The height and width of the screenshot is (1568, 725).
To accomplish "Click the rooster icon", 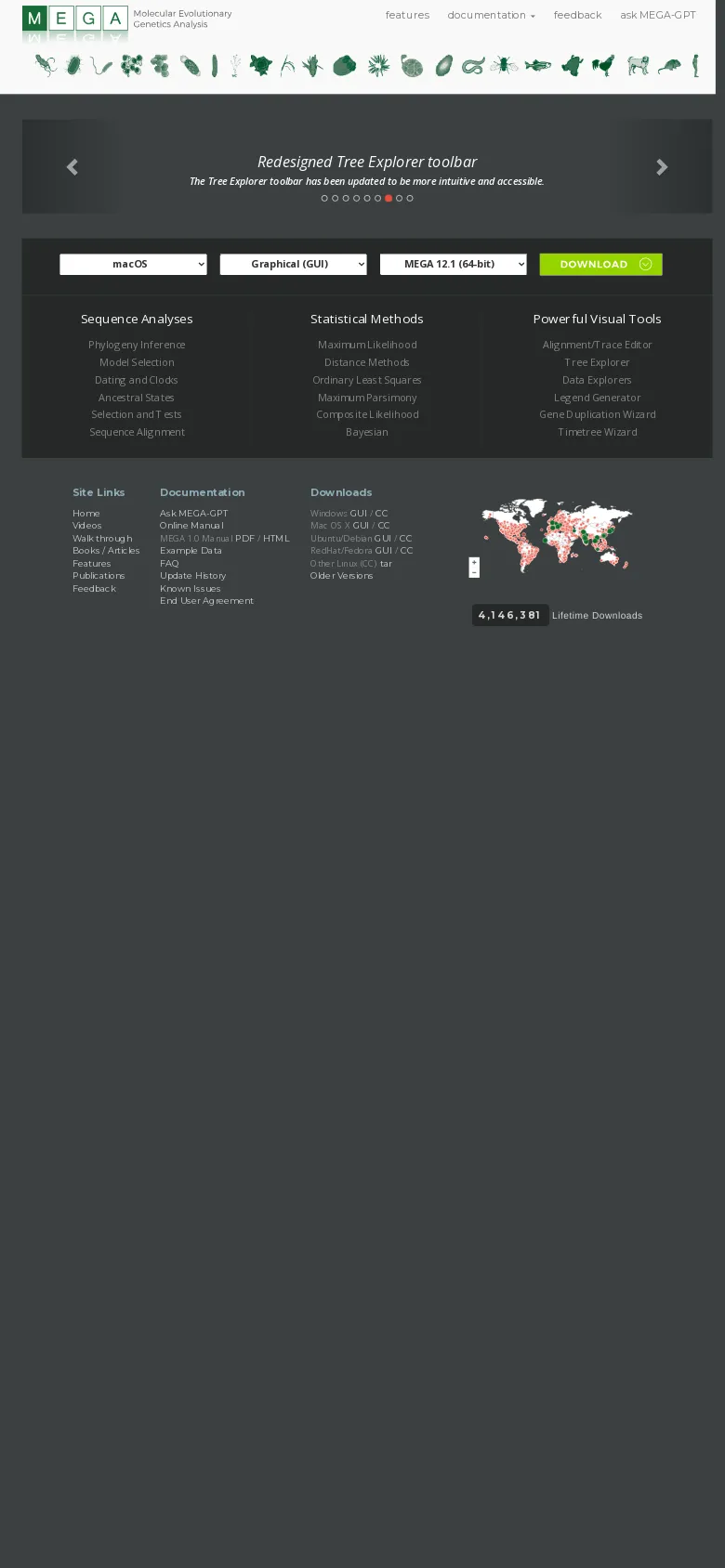I will pyautogui.click(x=603, y=65).
